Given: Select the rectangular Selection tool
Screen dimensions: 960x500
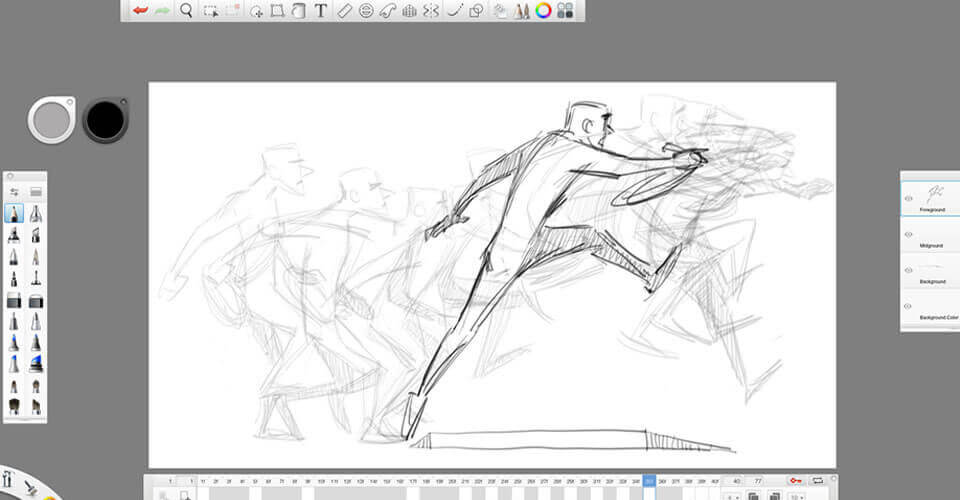Looking at the screenshot, I should tap(211, 11).
